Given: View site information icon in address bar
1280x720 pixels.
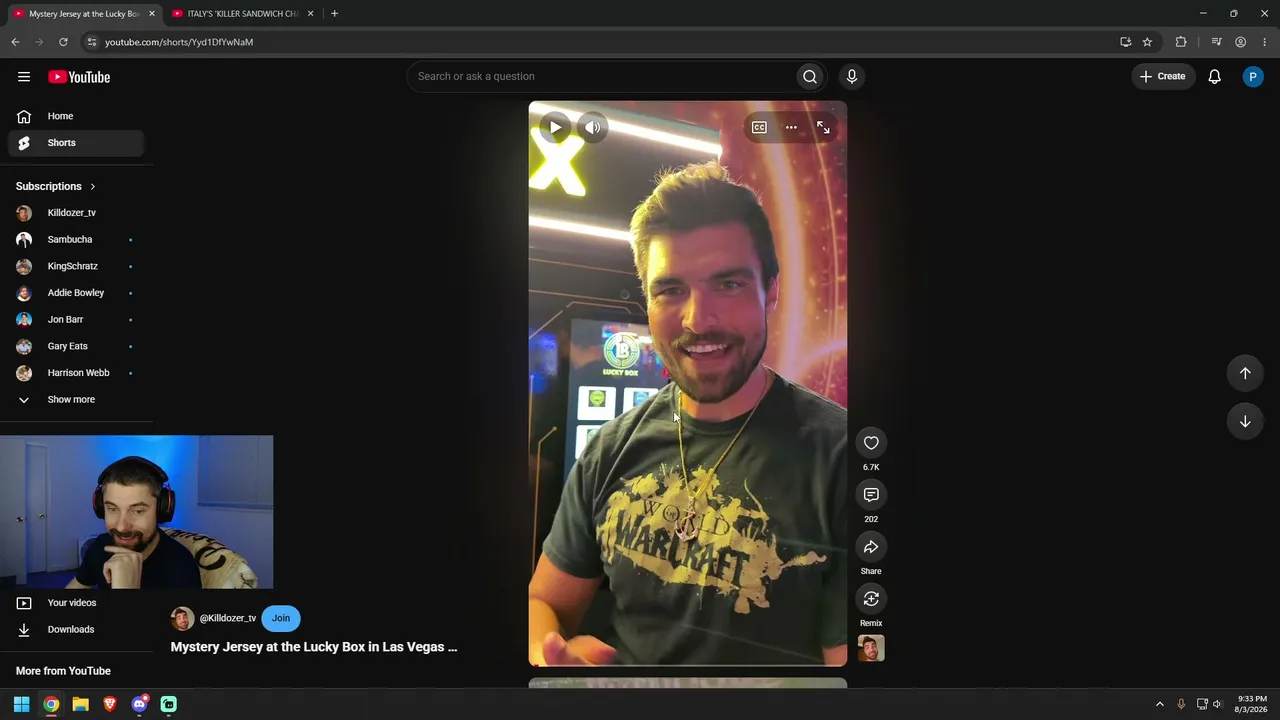Looking at the screenshot, I should point(91,42).
